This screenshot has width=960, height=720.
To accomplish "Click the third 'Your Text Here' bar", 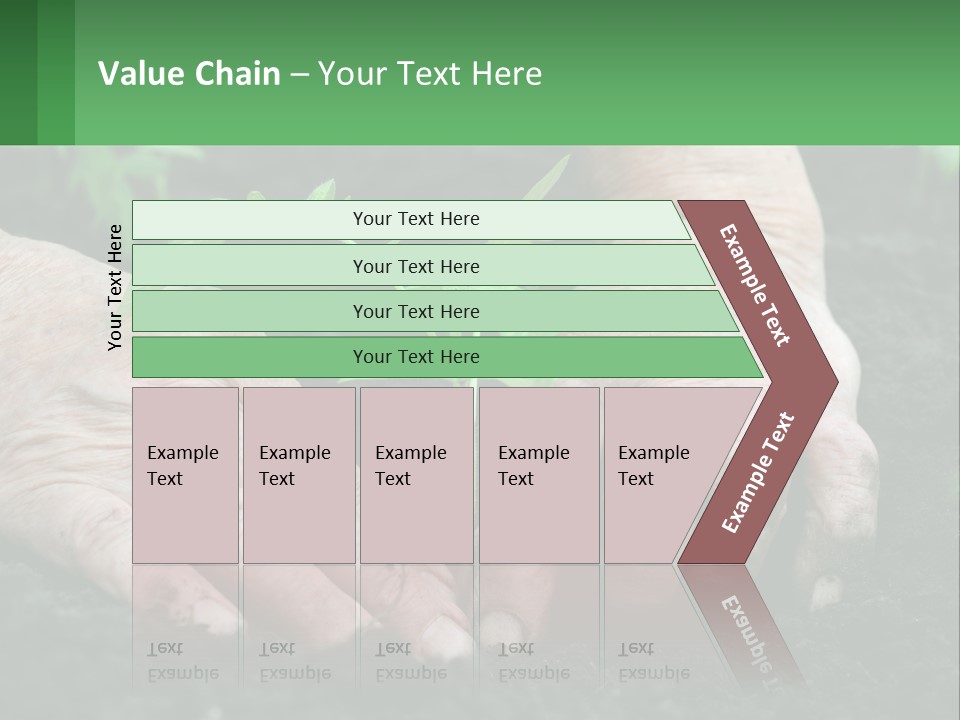I will pos(415,311).
